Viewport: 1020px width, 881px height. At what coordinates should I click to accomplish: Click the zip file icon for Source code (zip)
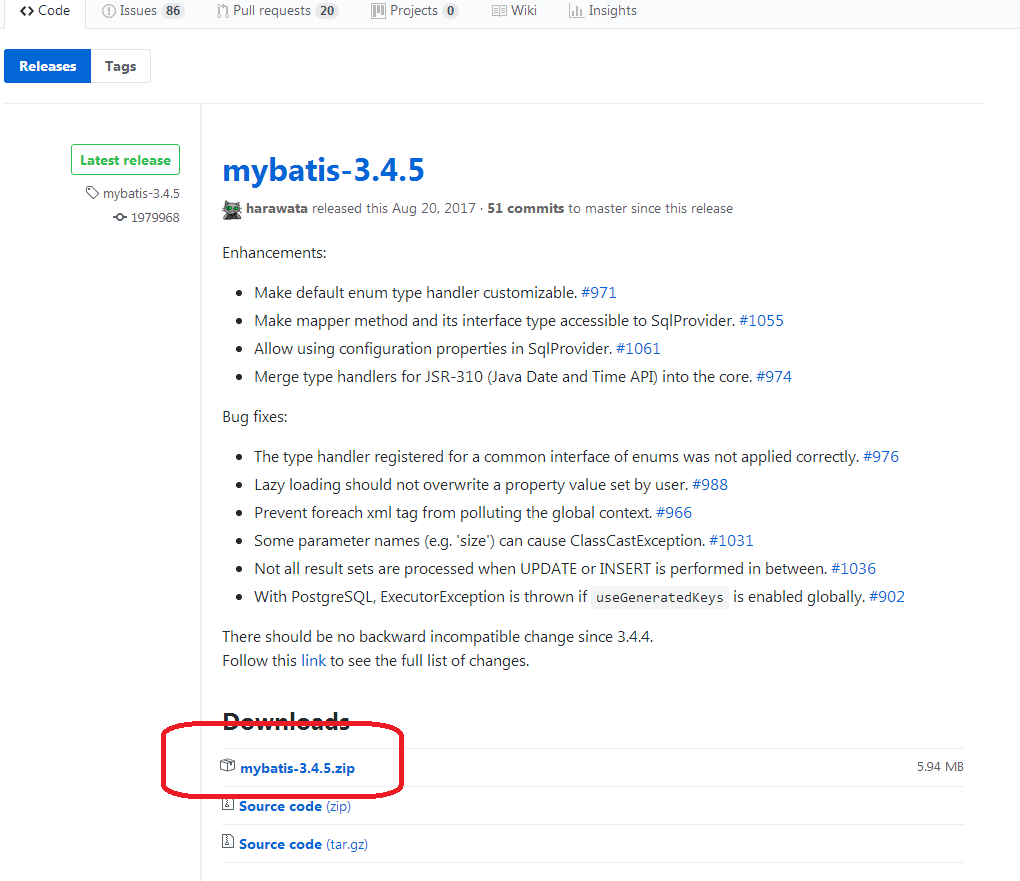(x=228, y=804)
